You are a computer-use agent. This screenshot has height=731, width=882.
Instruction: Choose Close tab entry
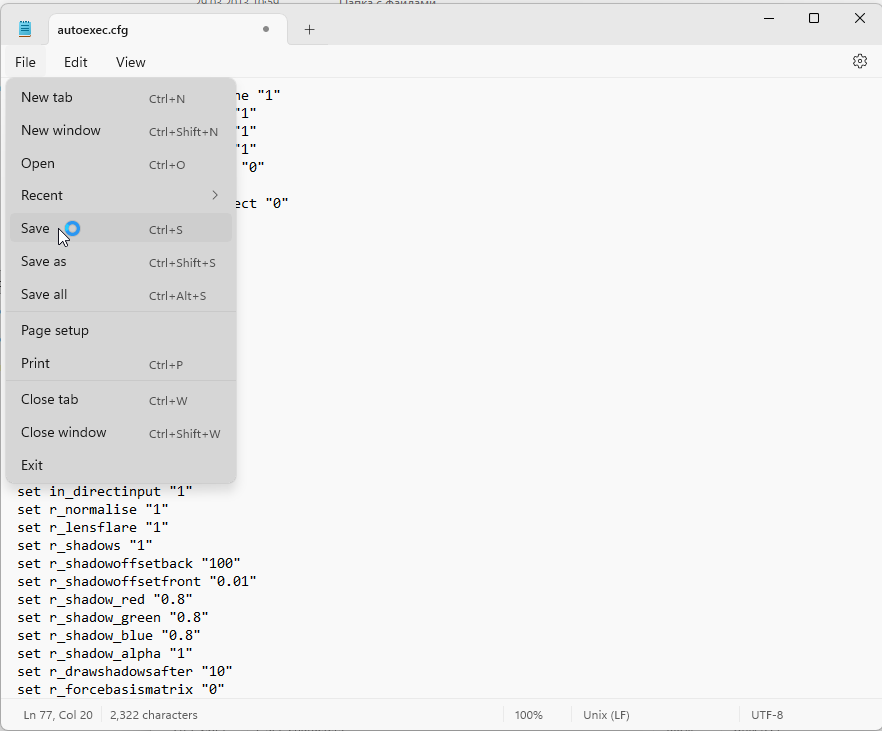[x=121, y=400]
